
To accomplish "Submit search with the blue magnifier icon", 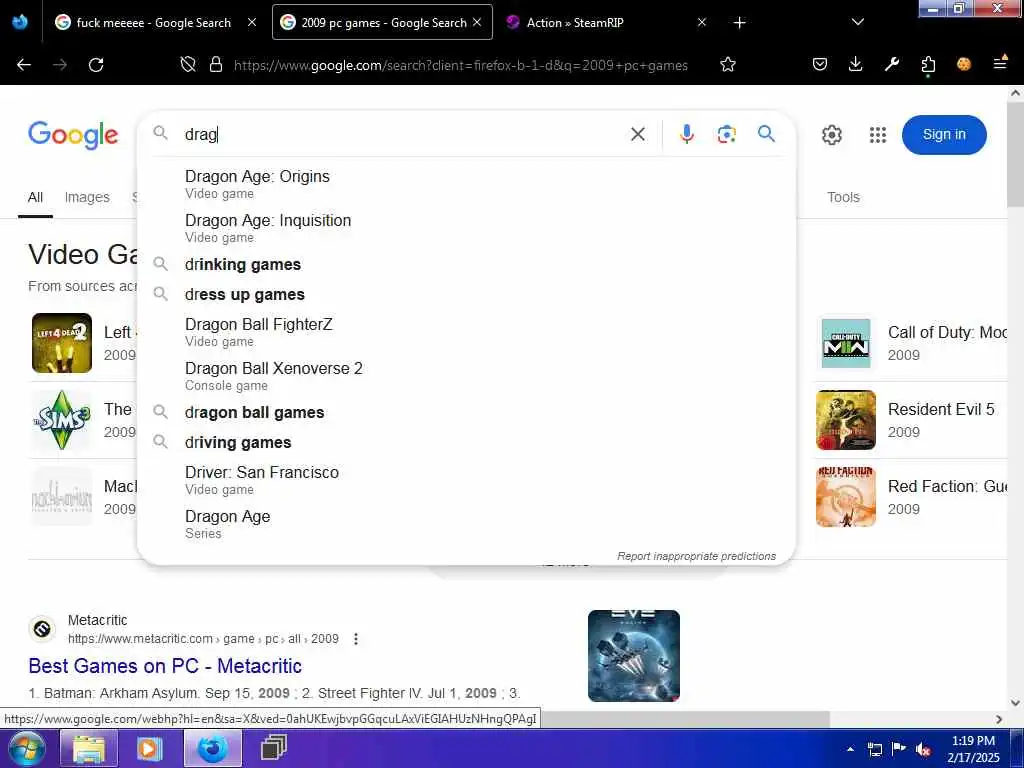I will pos(767,134).
